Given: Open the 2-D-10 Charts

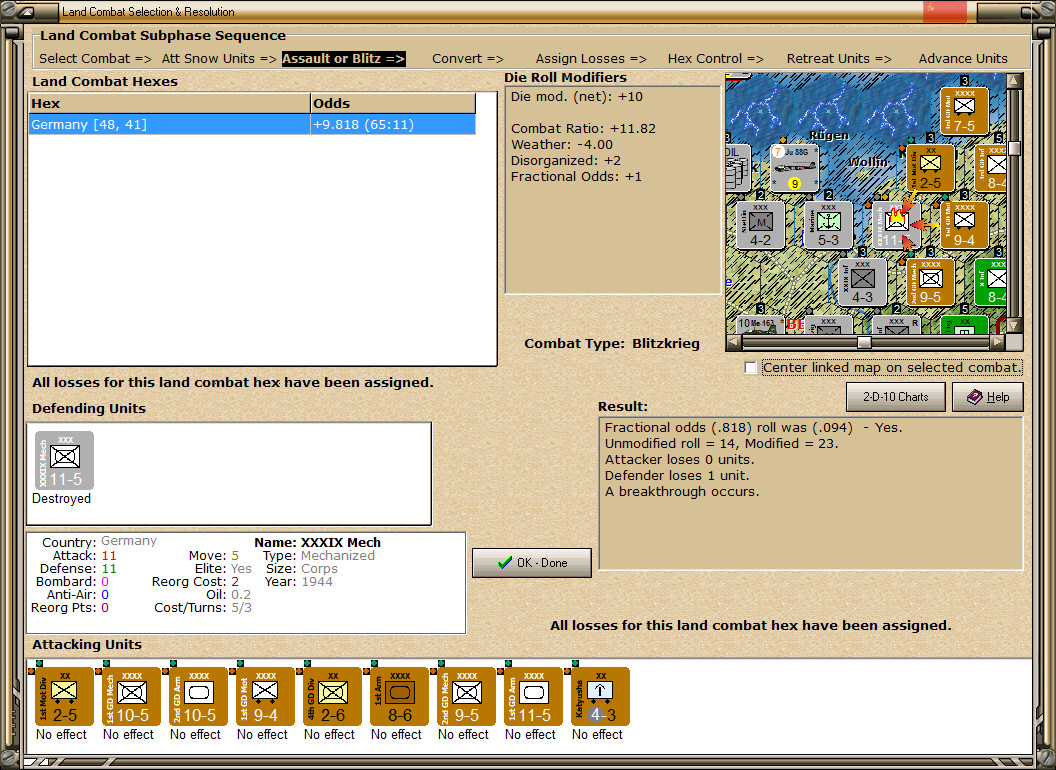Looking at the screenshot, I should [896, 397].
